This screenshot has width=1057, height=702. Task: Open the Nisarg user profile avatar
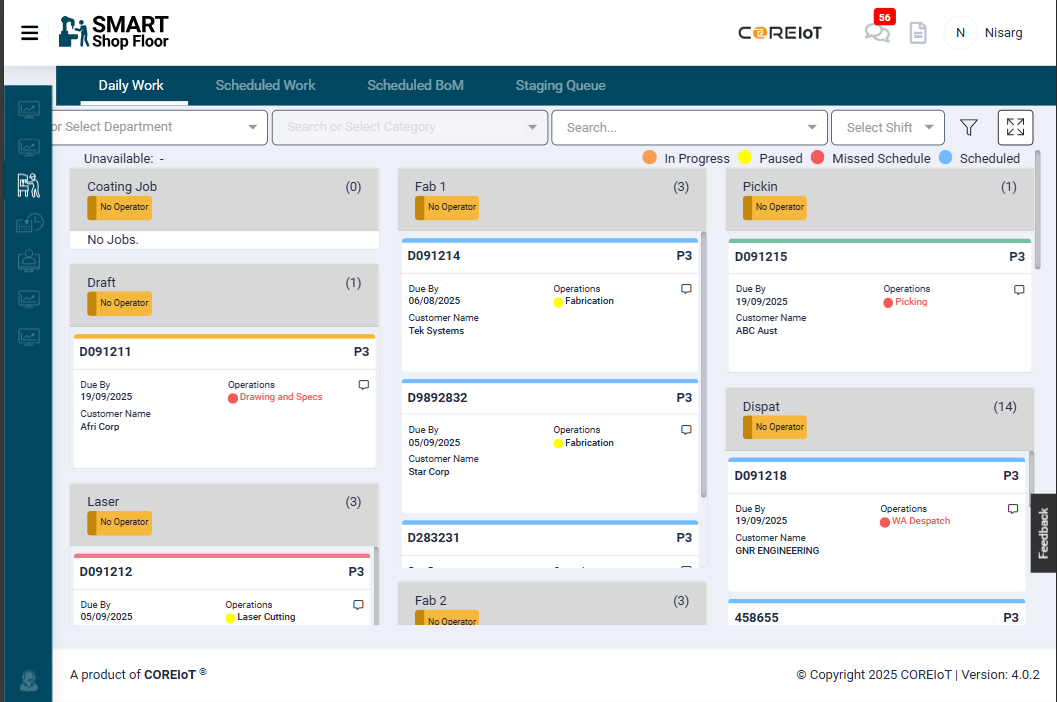pos(960,33)
